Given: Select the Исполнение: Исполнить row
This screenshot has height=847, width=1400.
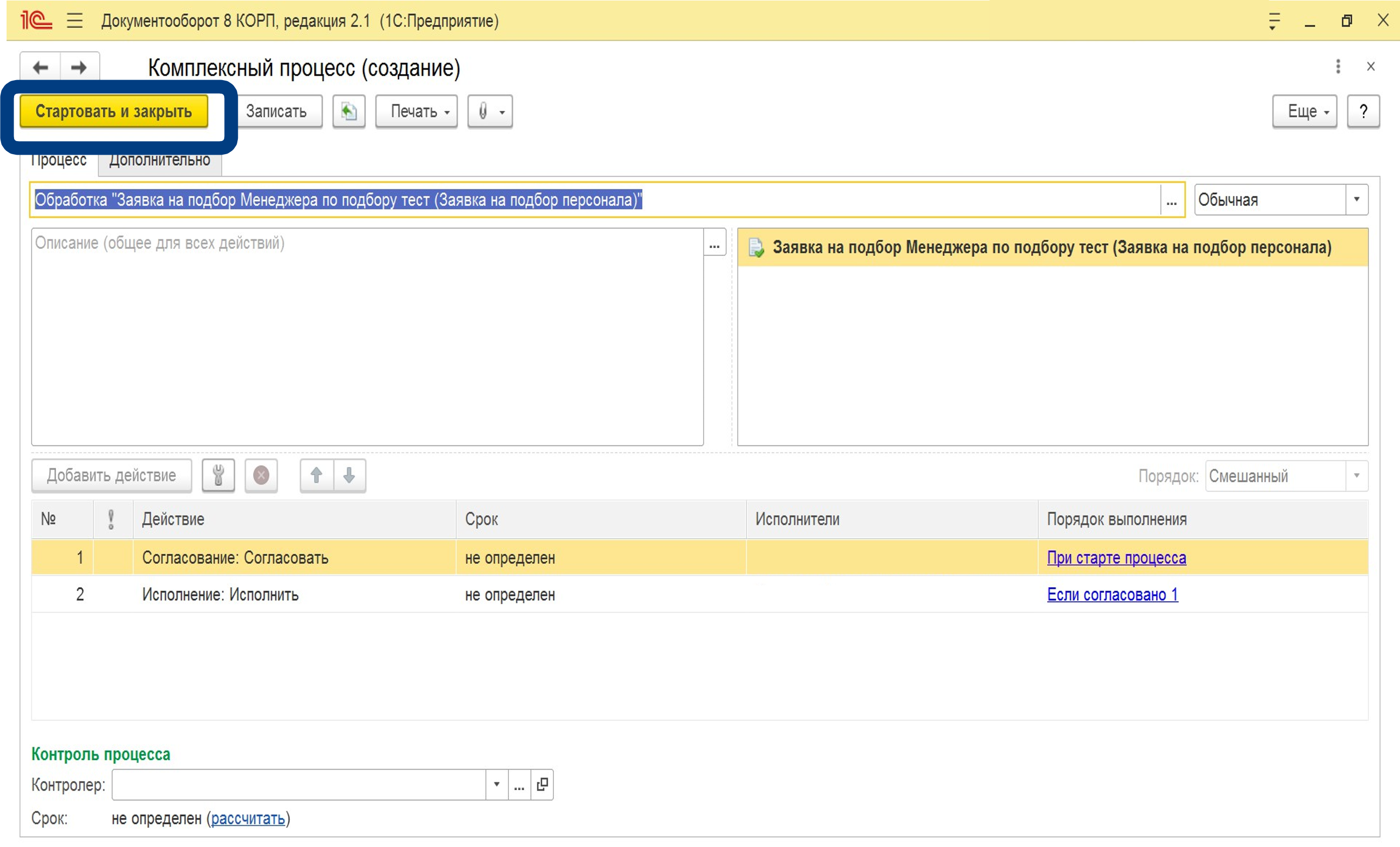Looking at the screenshot, I should 699,595.
